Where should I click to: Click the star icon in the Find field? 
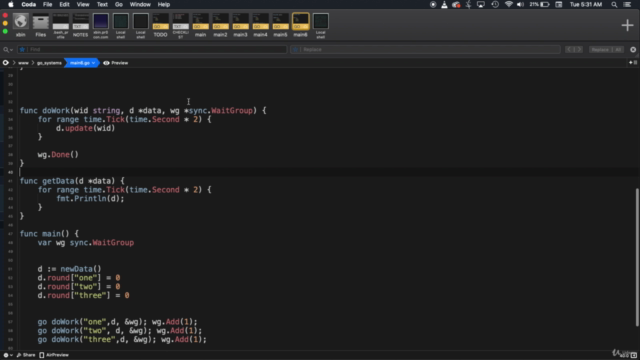(x=22, y=49)
